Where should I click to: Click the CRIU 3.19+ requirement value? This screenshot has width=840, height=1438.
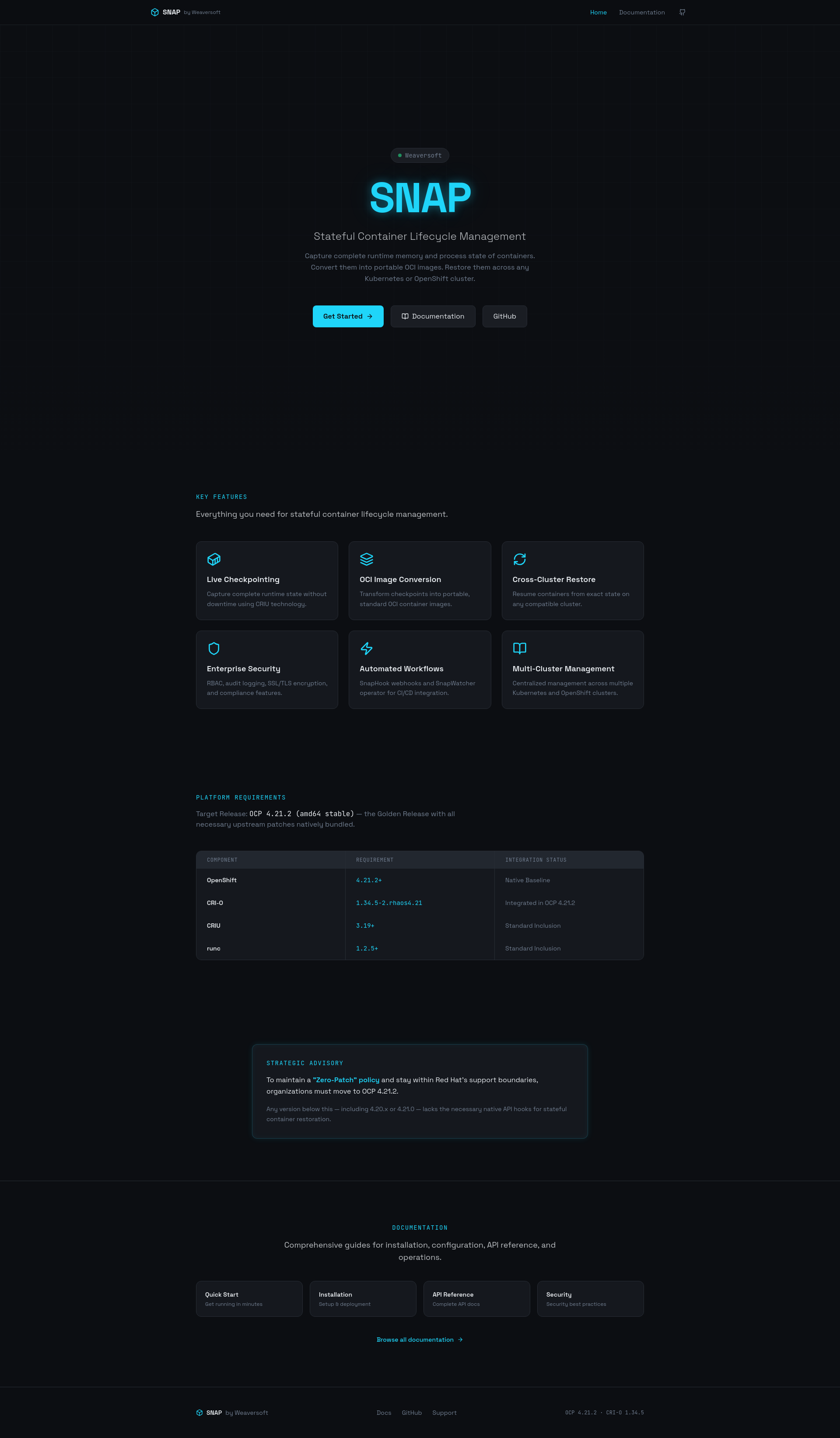coord(365,926)
